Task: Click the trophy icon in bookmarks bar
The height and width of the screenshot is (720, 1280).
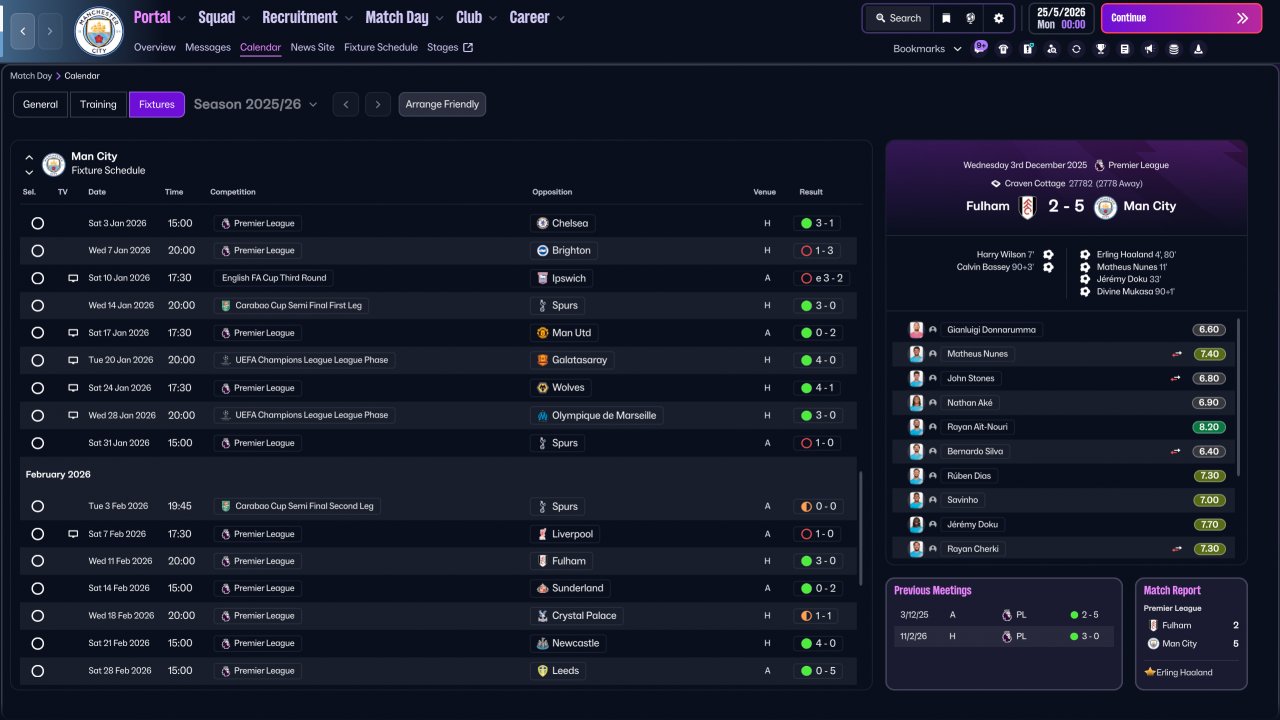Action: tap(1100, 49)
